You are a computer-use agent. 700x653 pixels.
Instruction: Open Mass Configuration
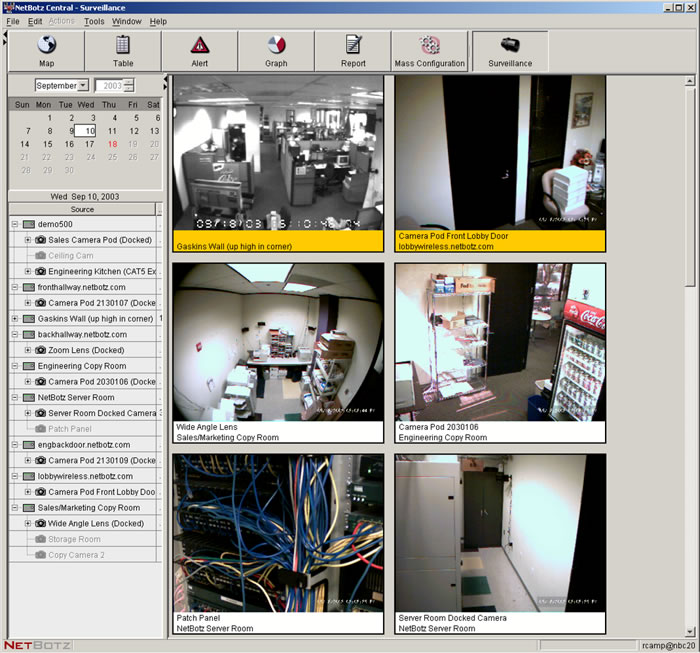pyautogui.click(x=429, y=51)
